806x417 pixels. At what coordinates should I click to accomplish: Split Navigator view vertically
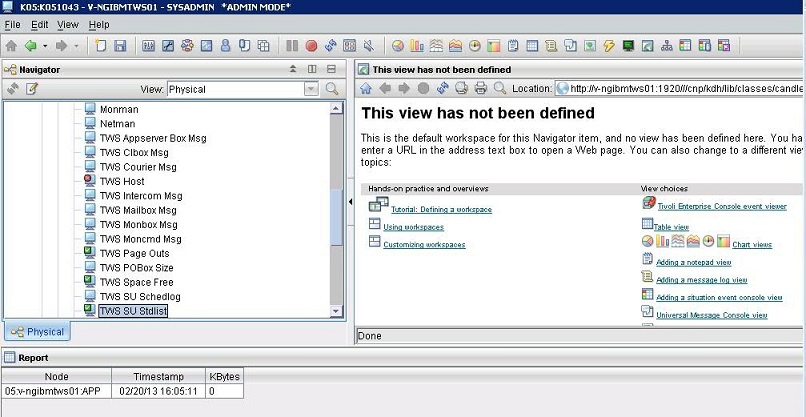pyautogui.click(x=312, y=69)
